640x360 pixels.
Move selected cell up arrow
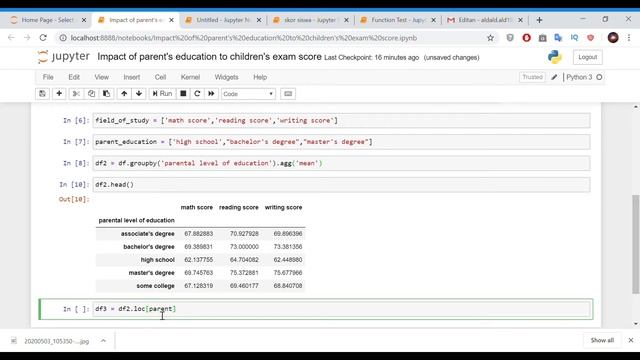tap(124, 94)
